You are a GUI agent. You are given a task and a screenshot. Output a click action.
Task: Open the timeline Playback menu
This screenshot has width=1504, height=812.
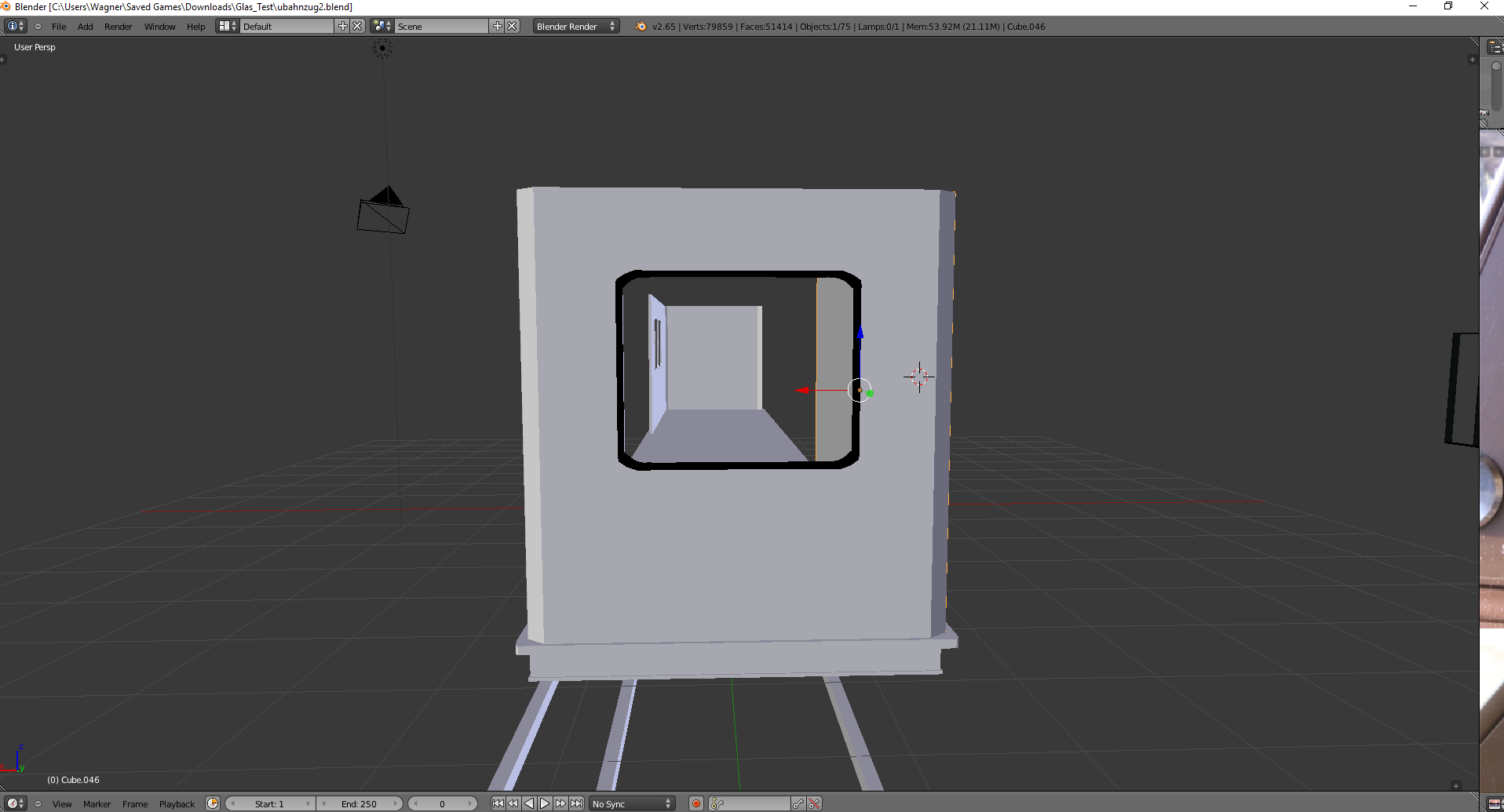pos(177,804)
